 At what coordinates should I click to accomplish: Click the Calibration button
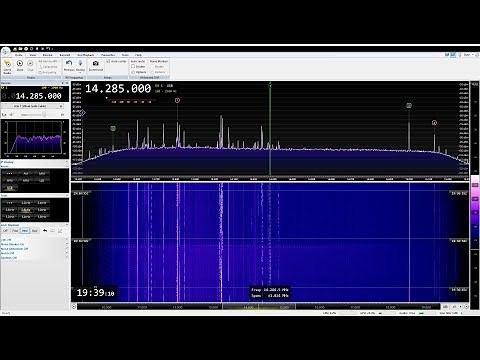pos(48,67)
